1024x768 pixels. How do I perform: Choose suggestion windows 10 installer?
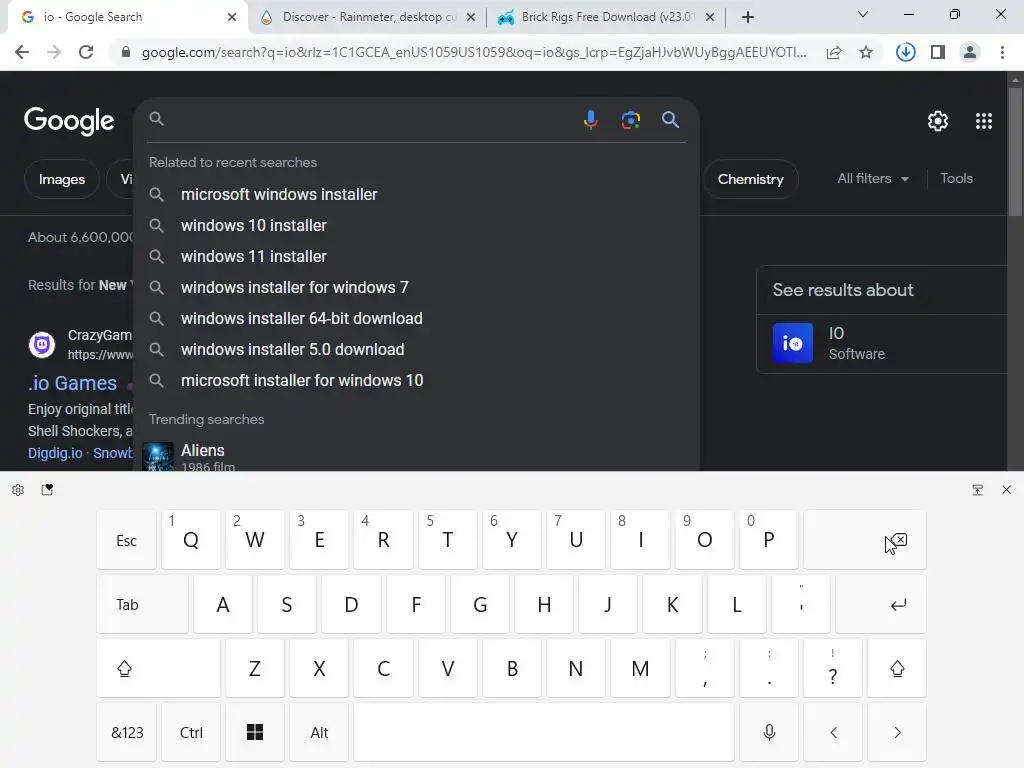click(416, 225)
